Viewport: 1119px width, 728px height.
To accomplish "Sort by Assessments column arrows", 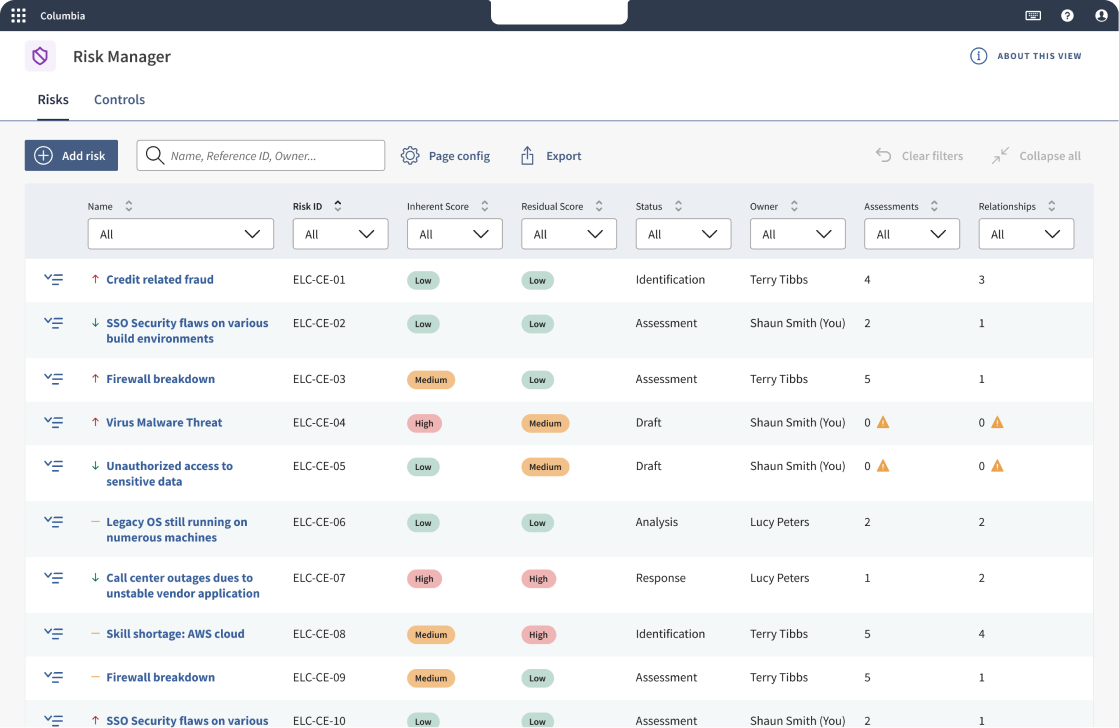I will [x=933, y=206].
